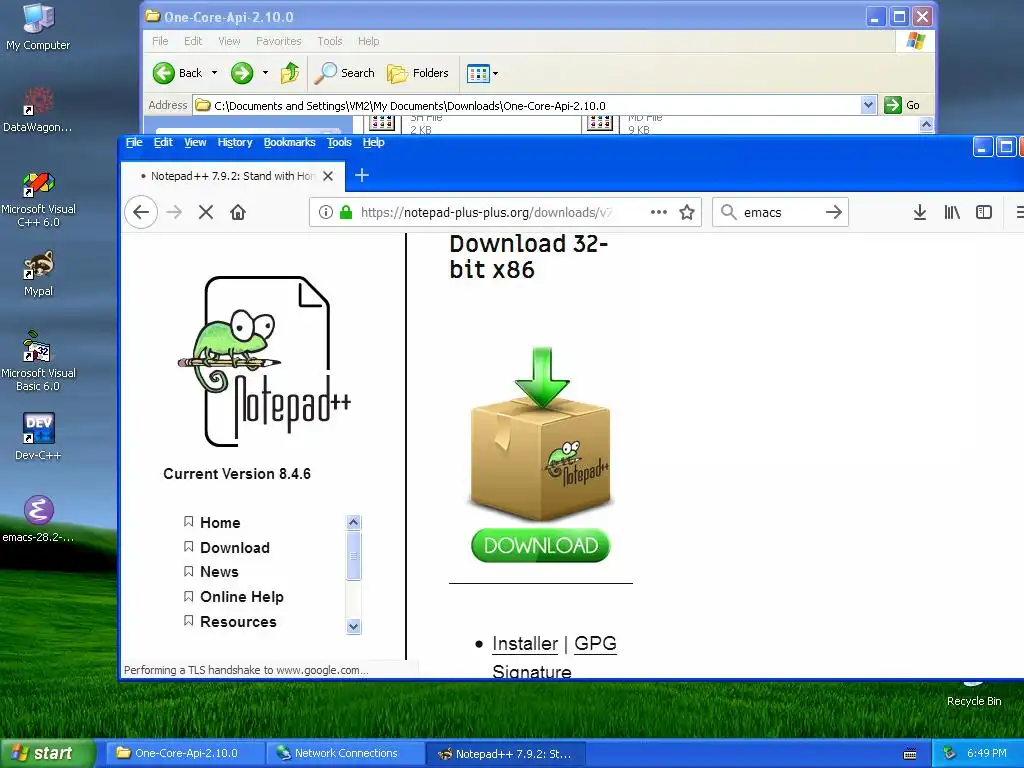Screen dimensions: 1024x768
Task: Open the Windows start menu
Action: coord(47,753)
